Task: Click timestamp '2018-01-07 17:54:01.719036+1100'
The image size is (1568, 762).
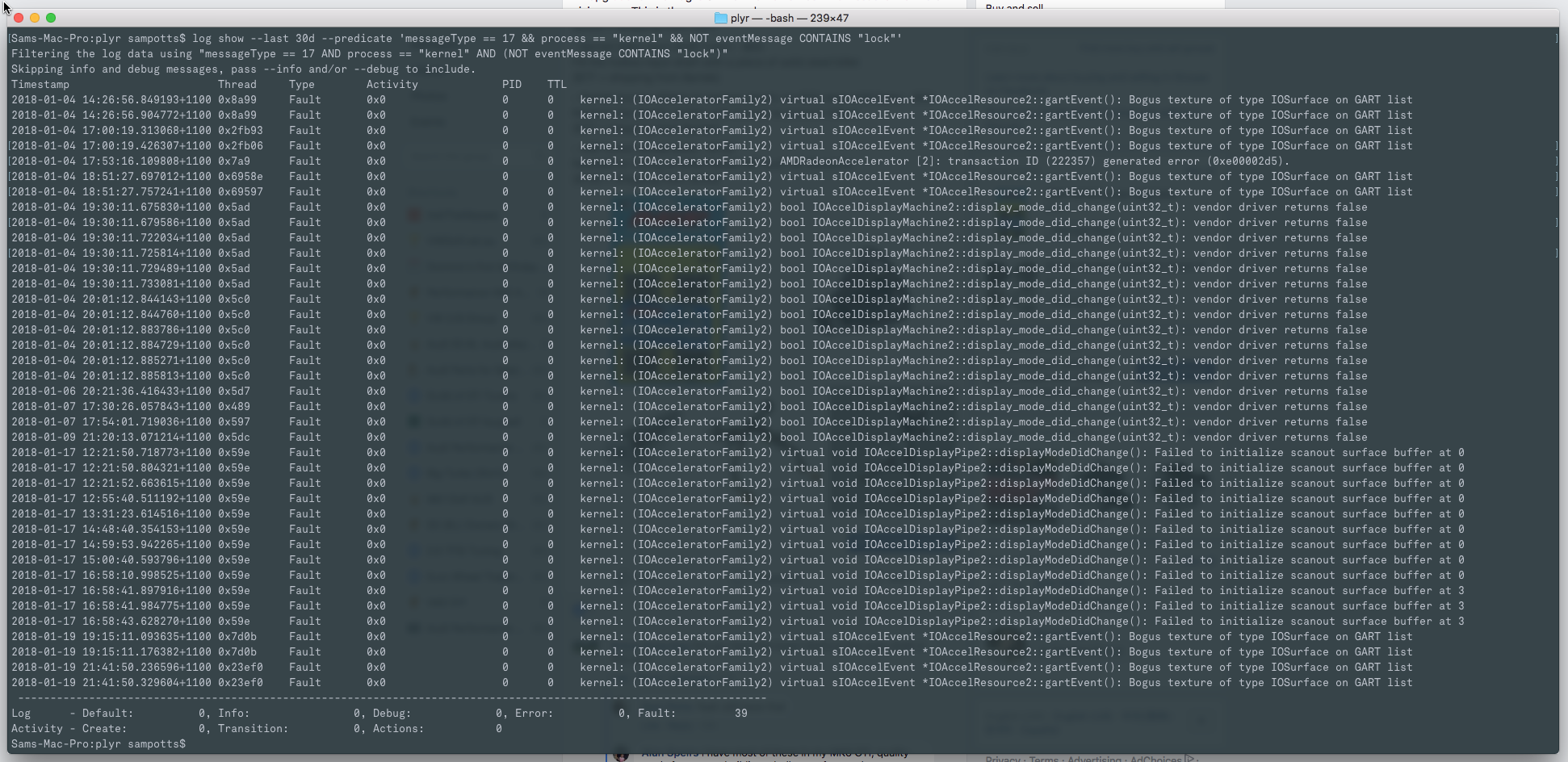Action: point(111,422)
